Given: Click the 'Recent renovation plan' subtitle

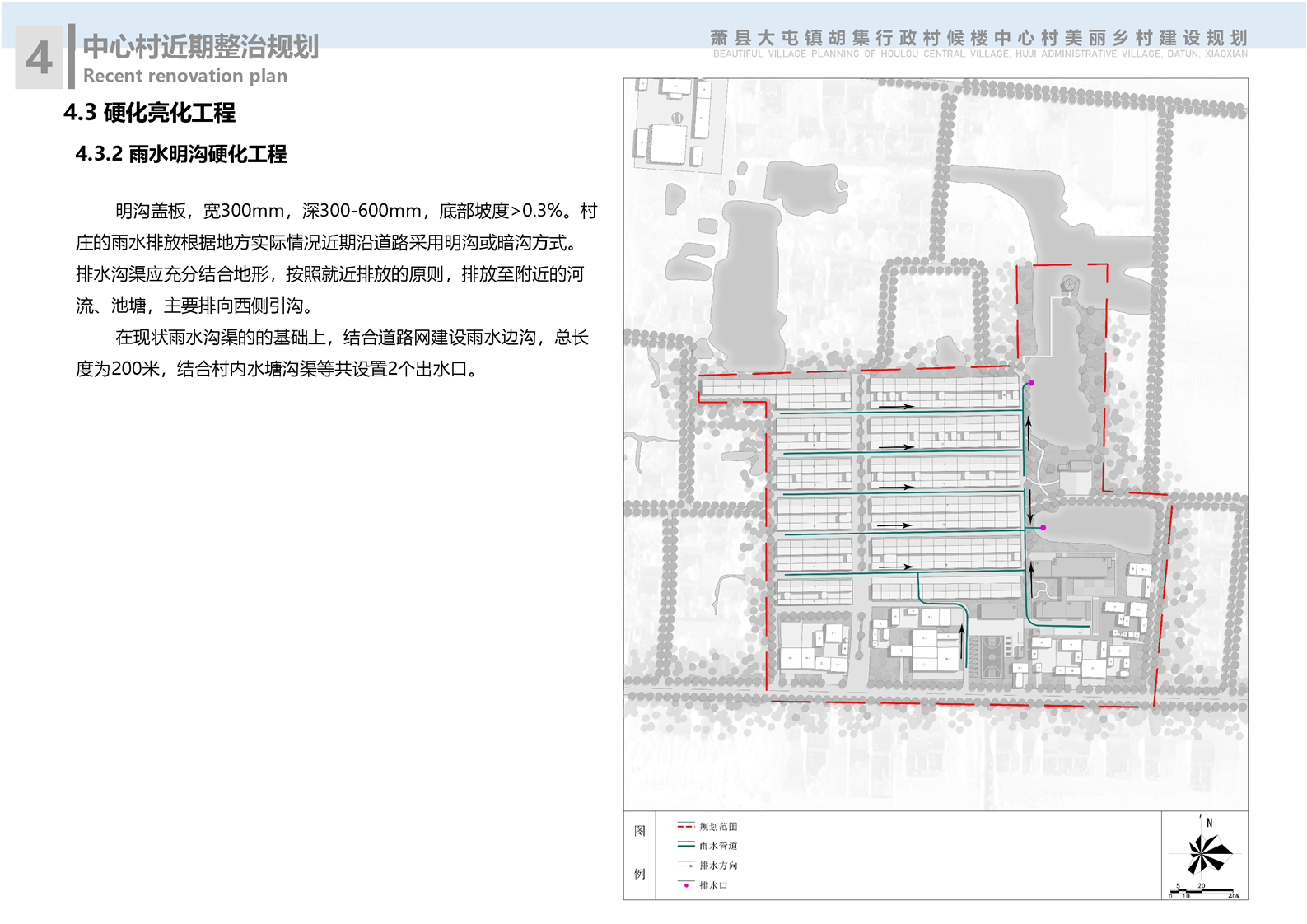Looking at the screenshot, I should (x=185, y=76).
